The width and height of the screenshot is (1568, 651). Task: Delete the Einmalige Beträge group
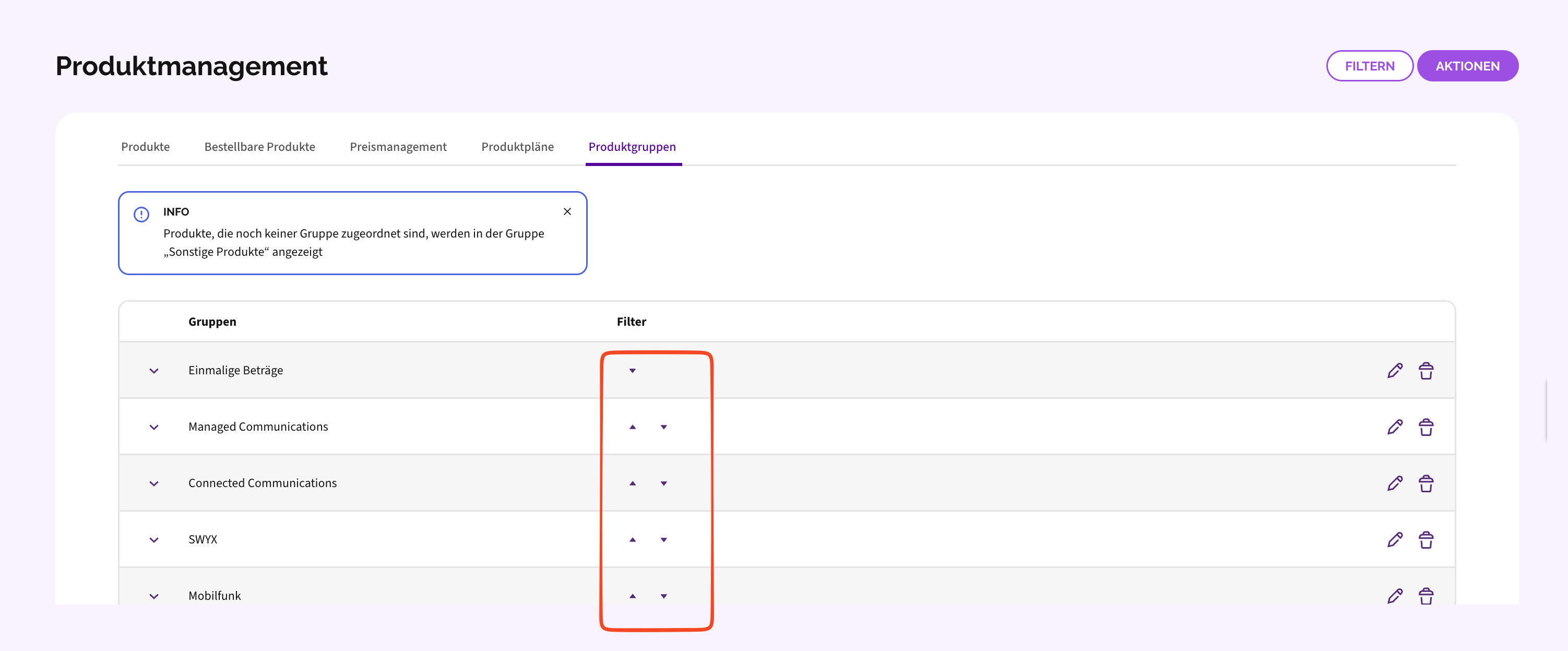click(1426, 370)
